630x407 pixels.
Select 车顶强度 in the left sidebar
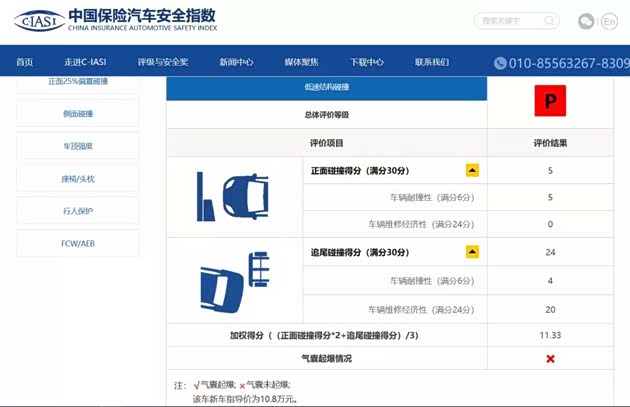click(77, 146)
